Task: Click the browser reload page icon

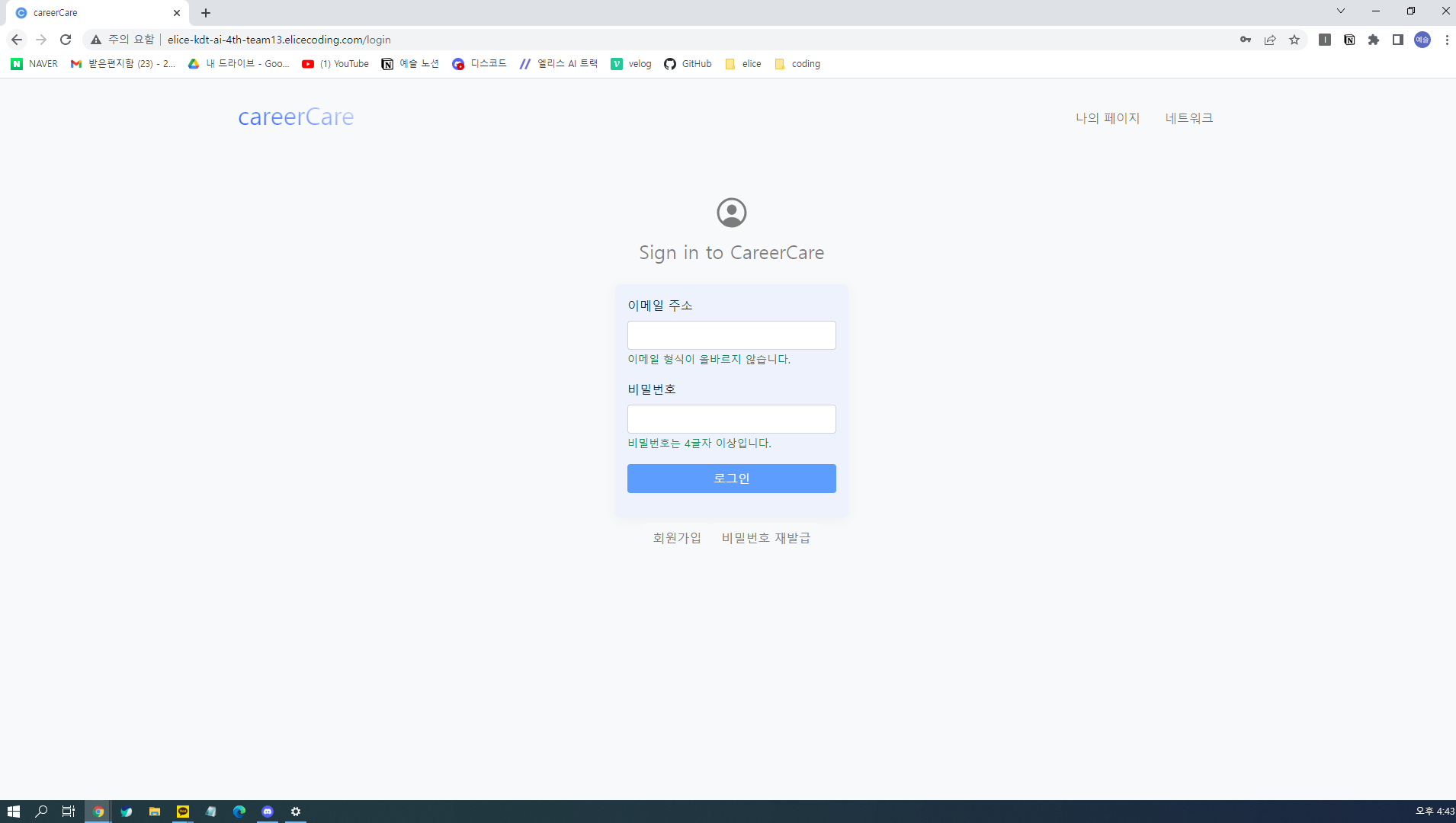Action: [66, 40]
